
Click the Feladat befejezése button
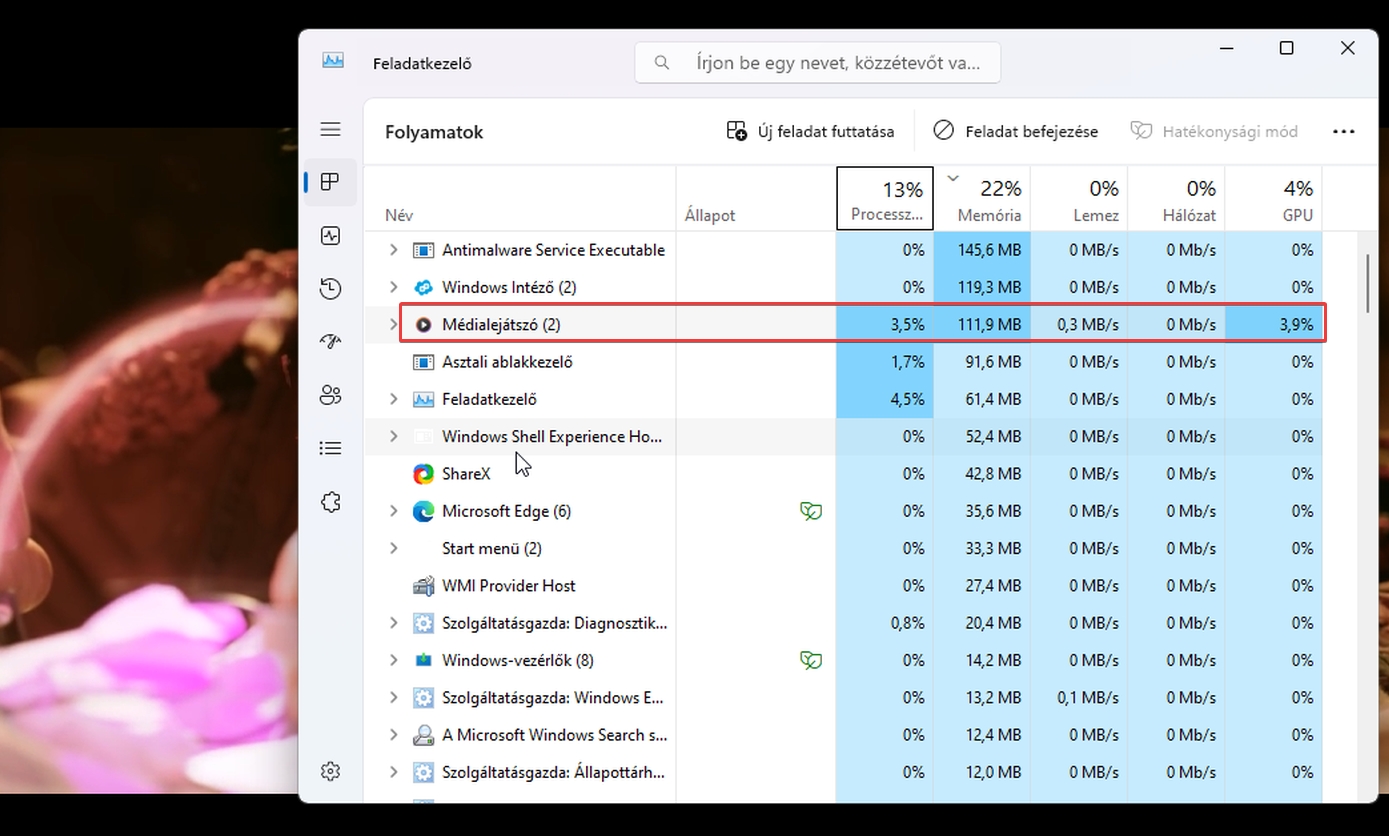coord(1015,131)
